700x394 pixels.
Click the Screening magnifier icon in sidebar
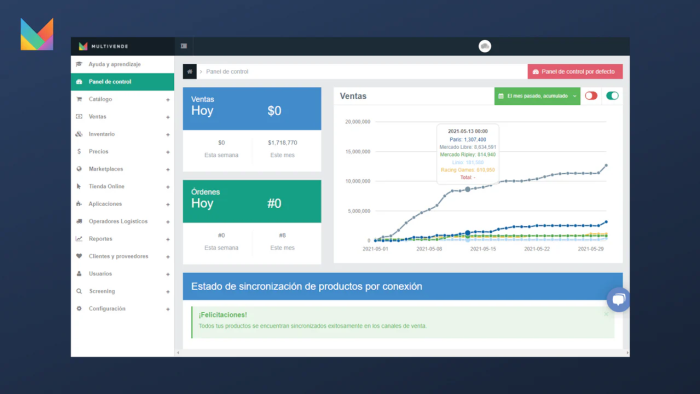[79, 291]
